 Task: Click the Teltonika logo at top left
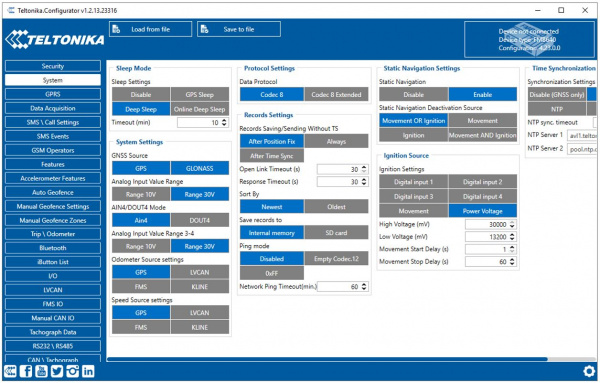tap(54, 39)
